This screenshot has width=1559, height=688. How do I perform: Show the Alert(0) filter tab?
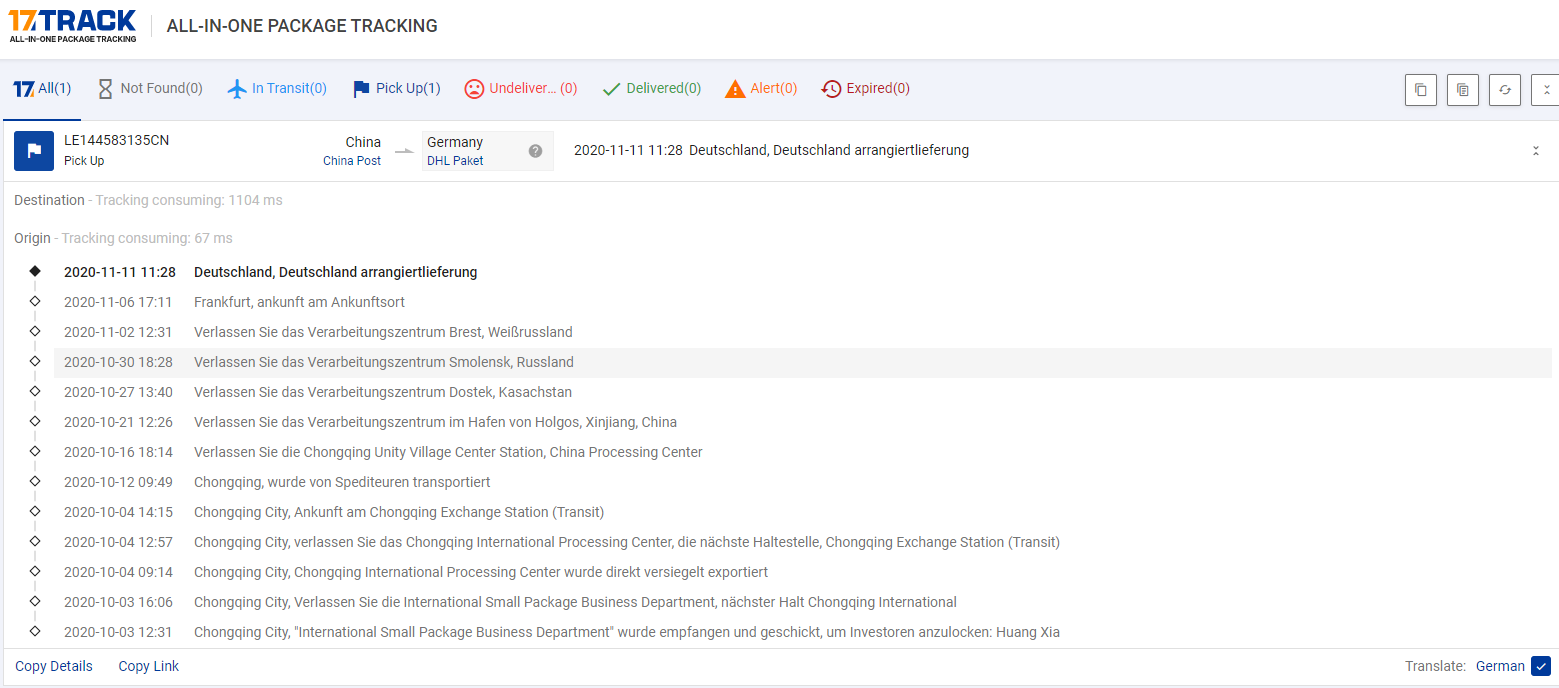pyautogui.click(x=761, y=88)
